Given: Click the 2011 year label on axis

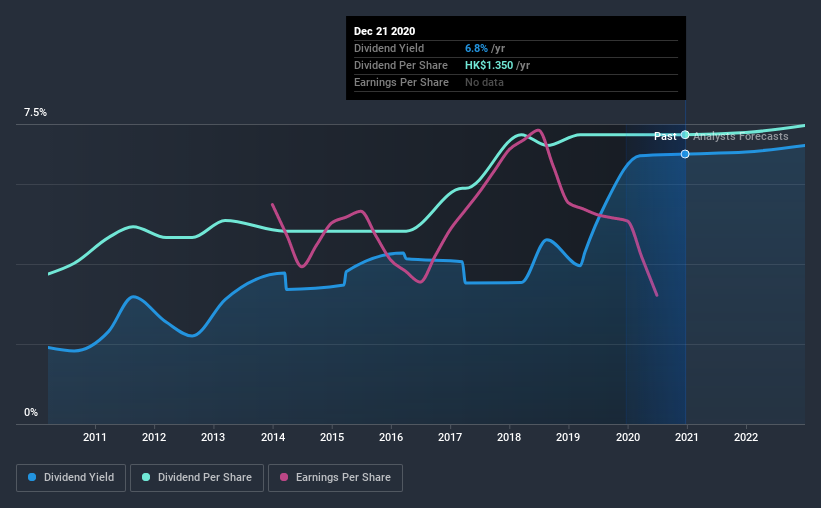Looking at the screenshot, I should point(95,437).
